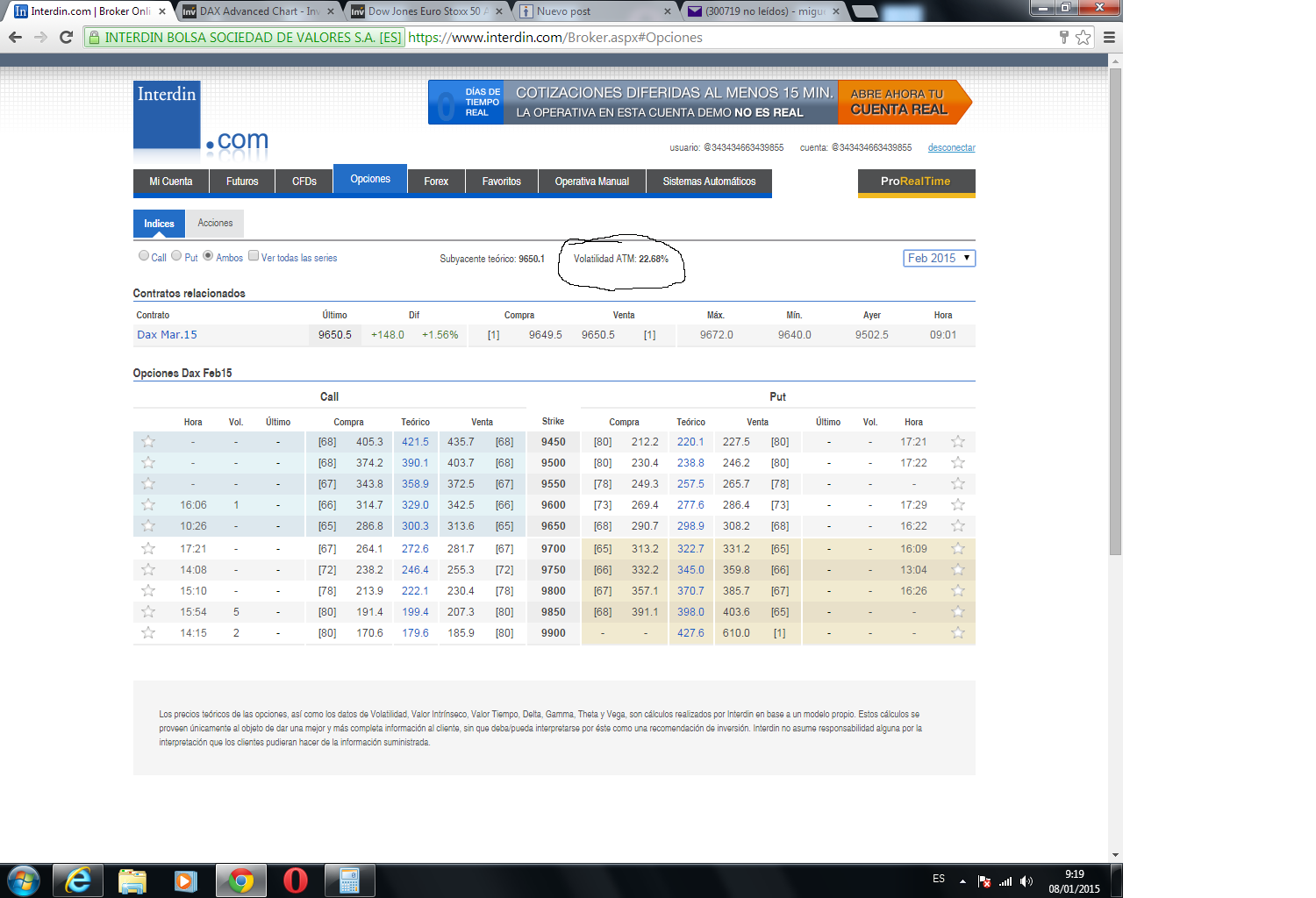Bookmark this page with the star icon
This screenshot has height=898, width=1316.
click(x=1084, y=37)
